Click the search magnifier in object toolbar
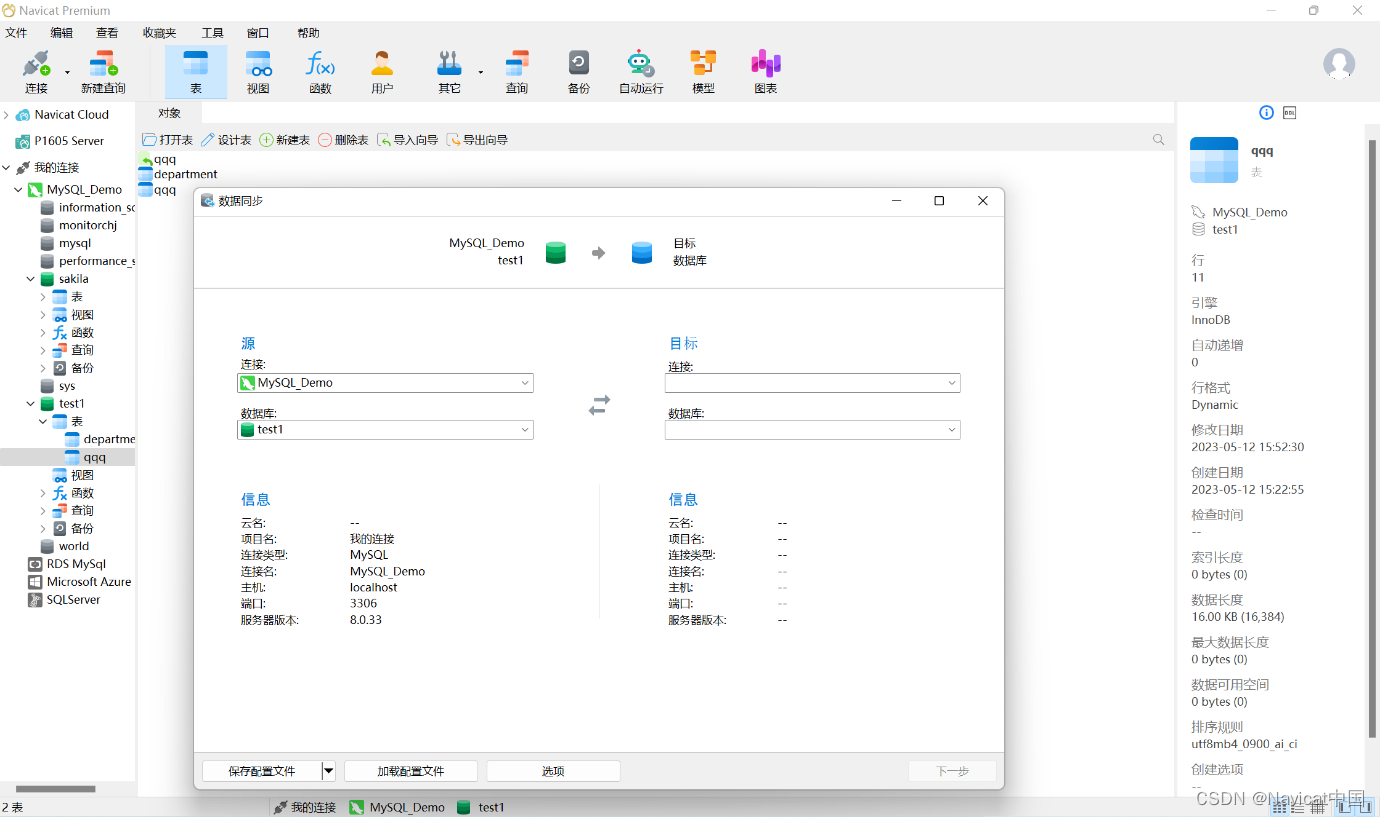The image size is (1380, 817). (x=1159, y=140)
